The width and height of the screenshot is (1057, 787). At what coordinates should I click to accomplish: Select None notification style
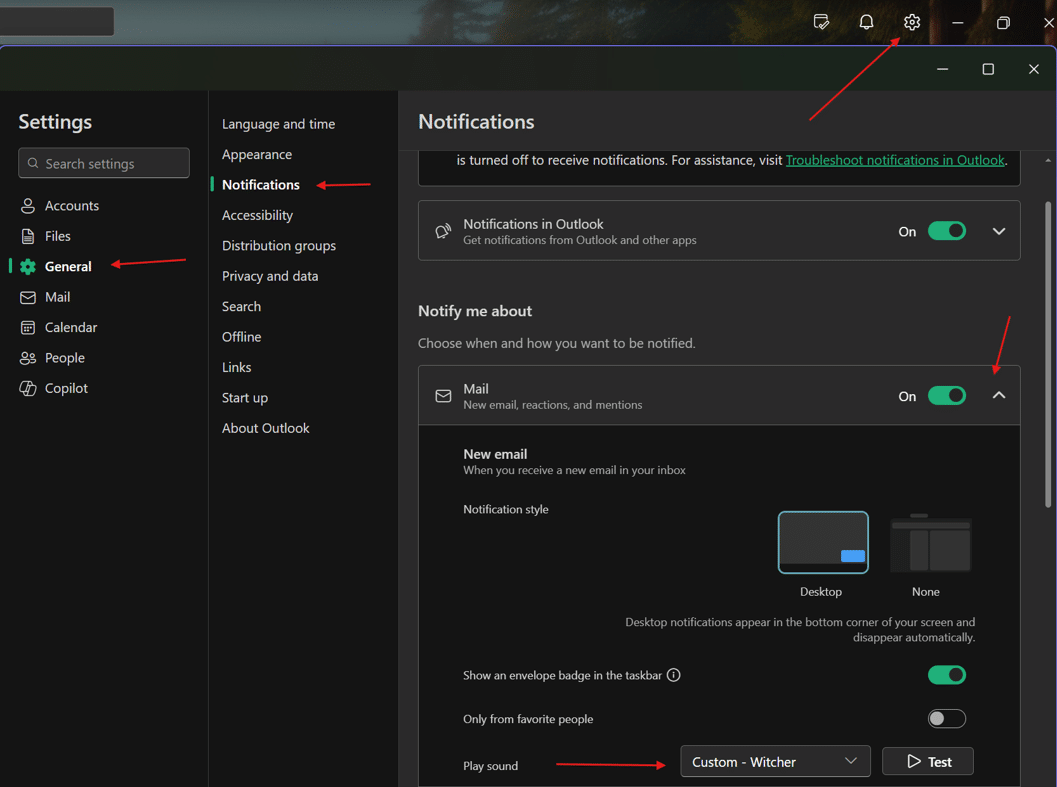[930, 544]
